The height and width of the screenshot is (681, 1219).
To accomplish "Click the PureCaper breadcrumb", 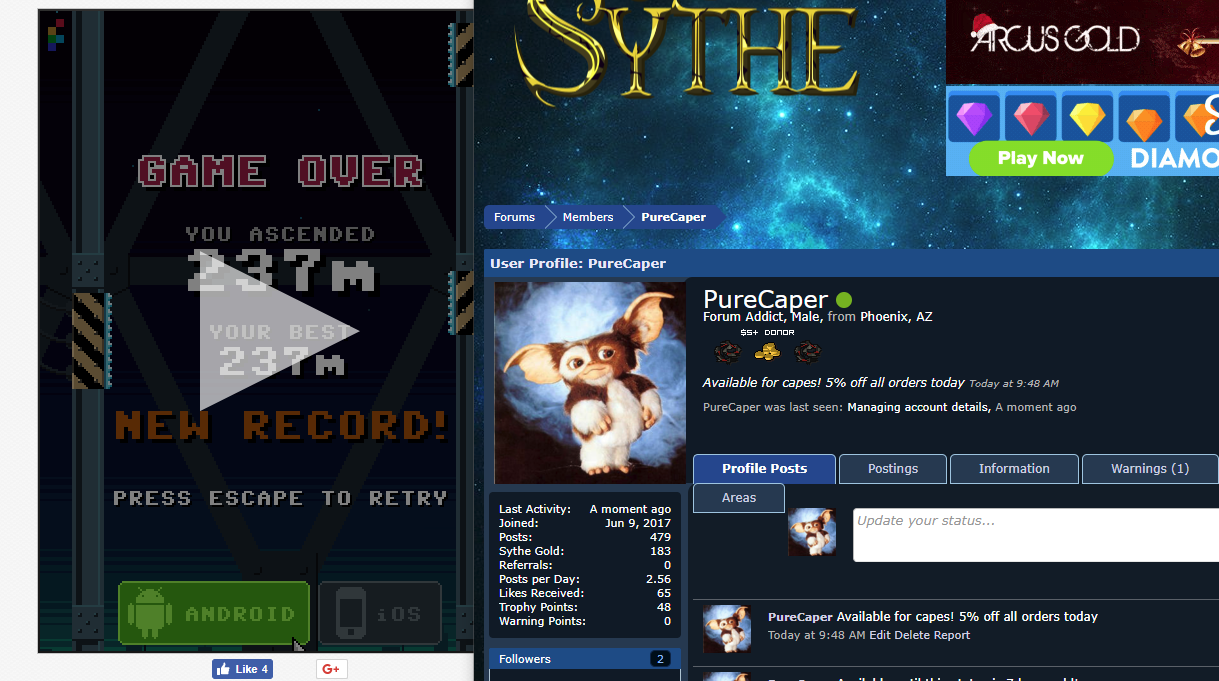I will point(674,217).
